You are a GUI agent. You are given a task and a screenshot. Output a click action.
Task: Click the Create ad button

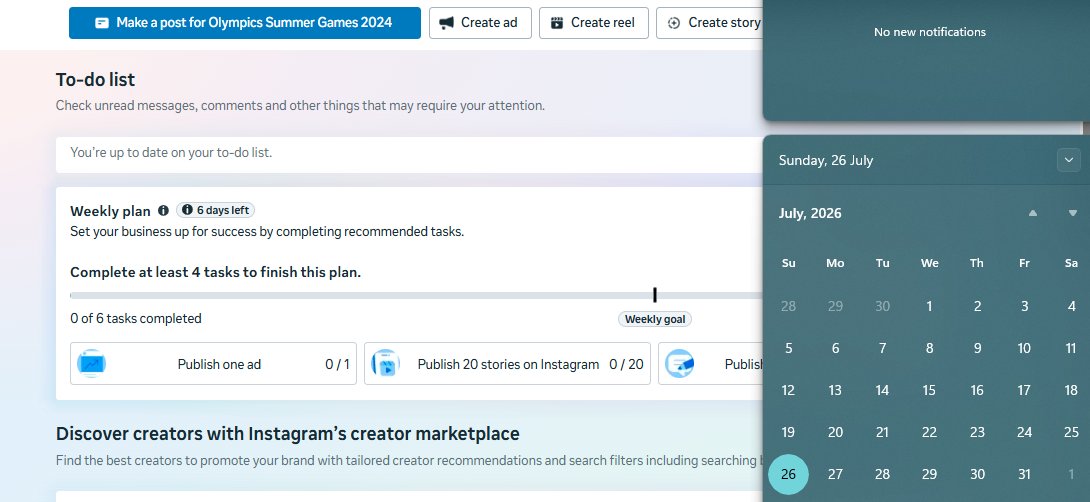coord(480,23)
